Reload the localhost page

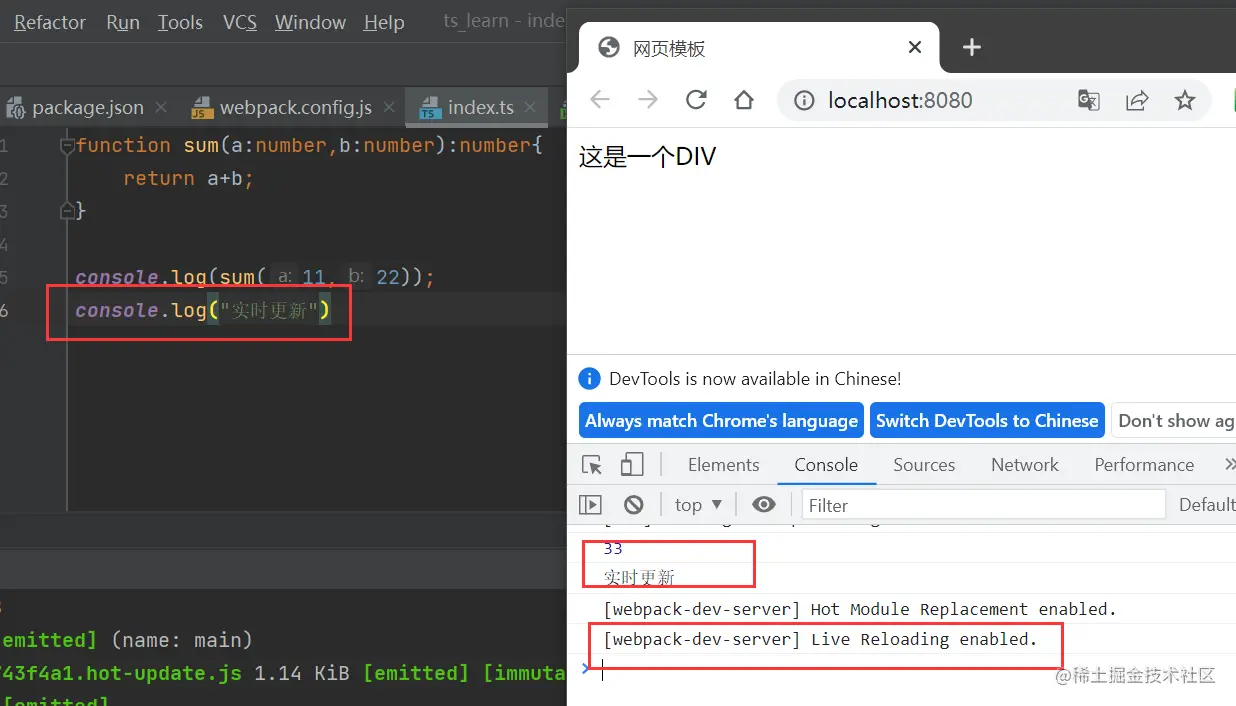coord(696,100)
